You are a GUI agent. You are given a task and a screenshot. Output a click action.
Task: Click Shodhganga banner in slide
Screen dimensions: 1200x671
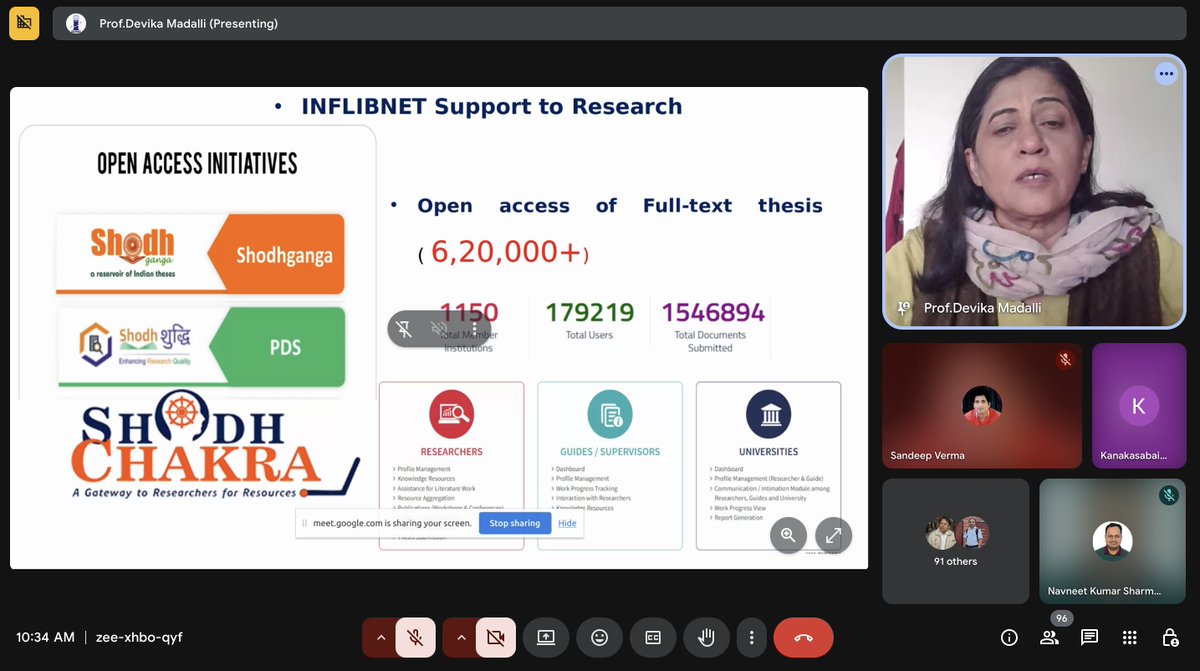pos(200,254)
